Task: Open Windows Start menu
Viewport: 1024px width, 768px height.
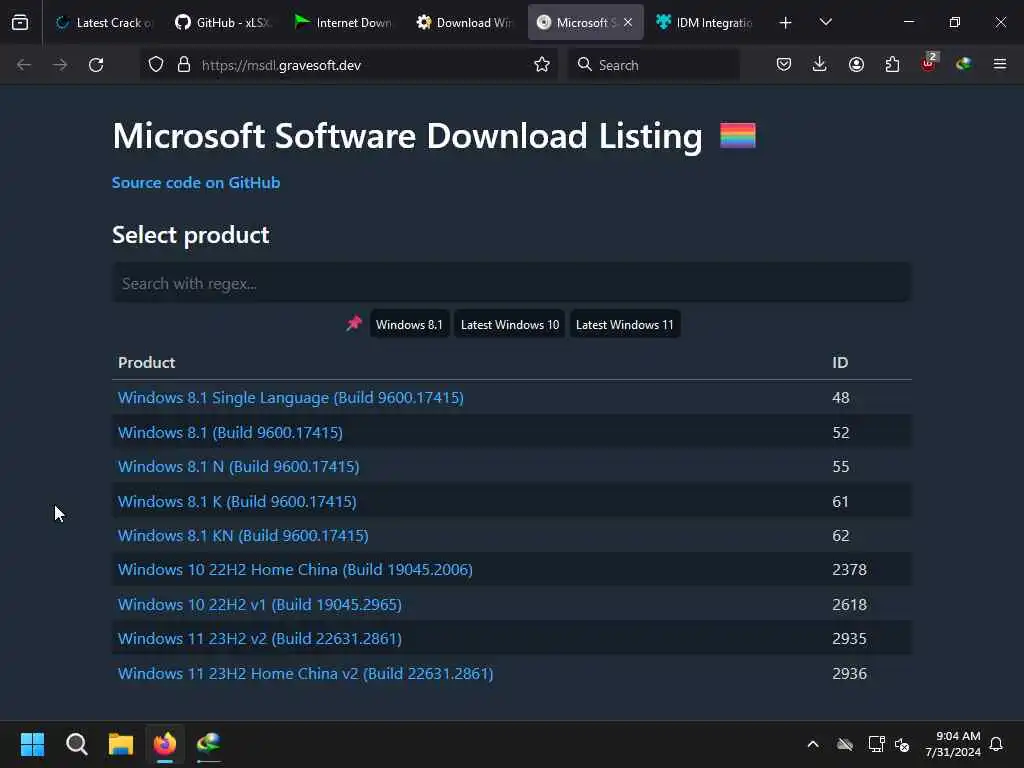Action: [x=32, y=744]
